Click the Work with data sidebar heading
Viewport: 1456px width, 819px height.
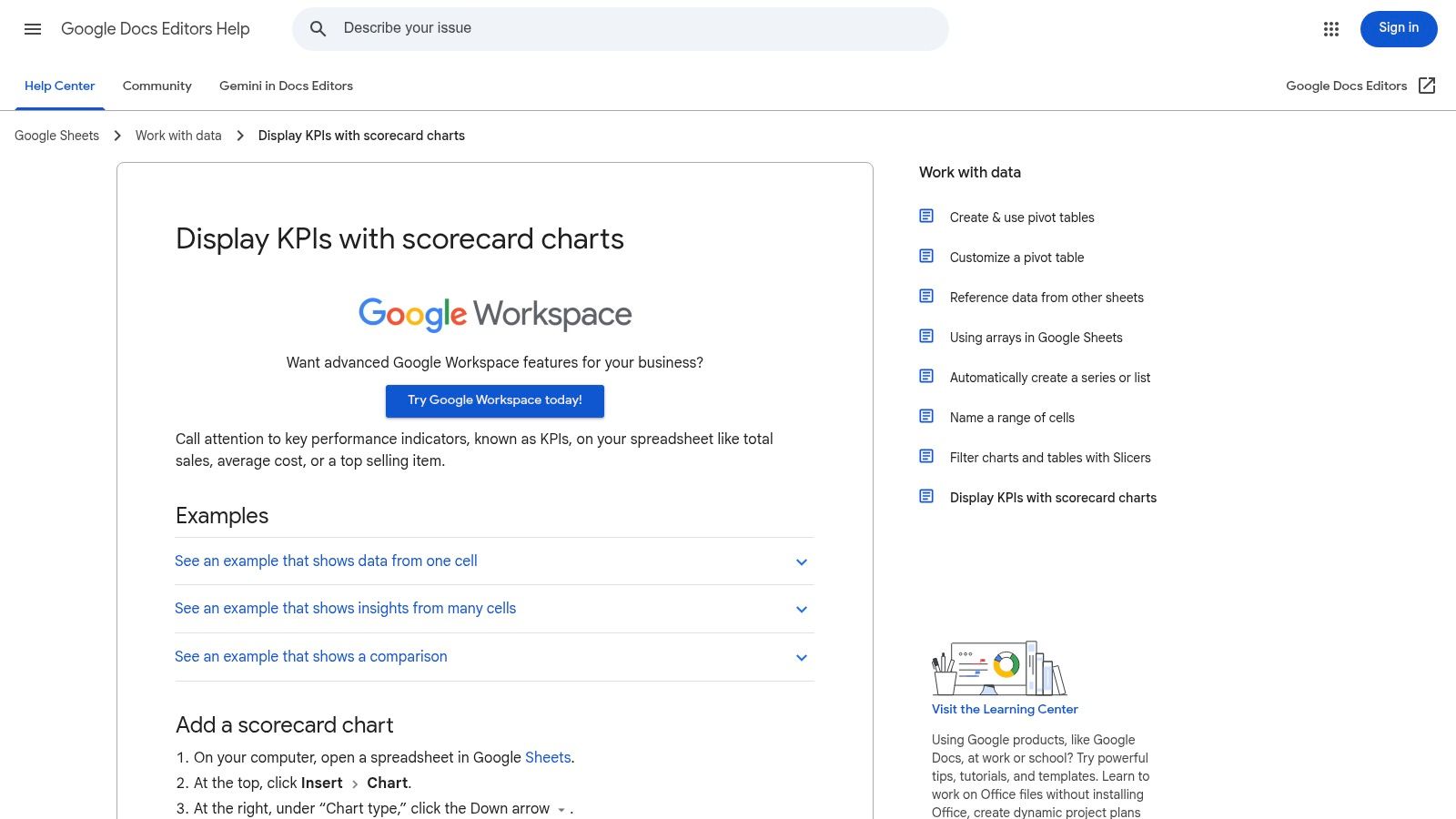coord(970,172)
